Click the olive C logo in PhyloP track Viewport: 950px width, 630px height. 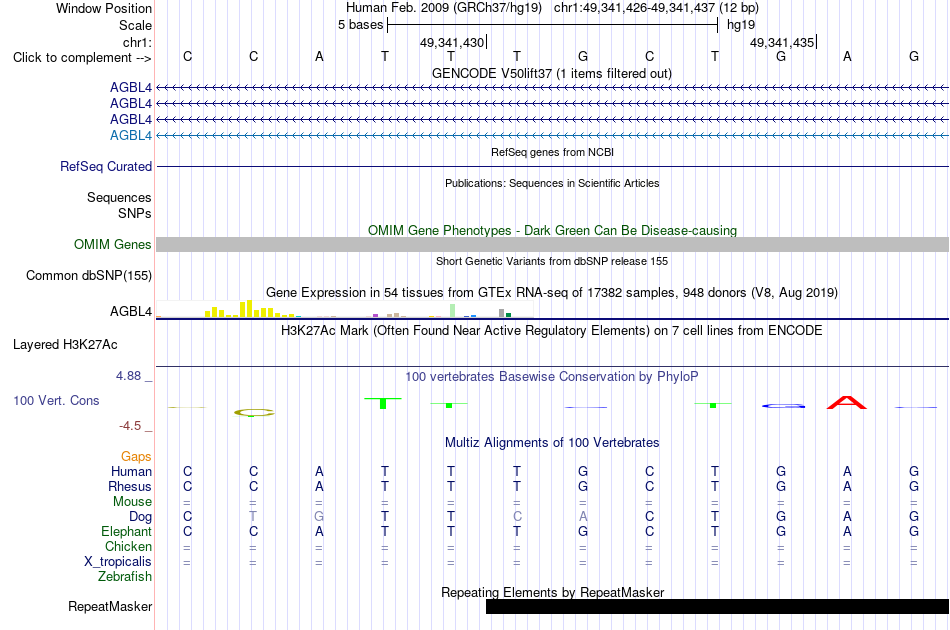254,413
